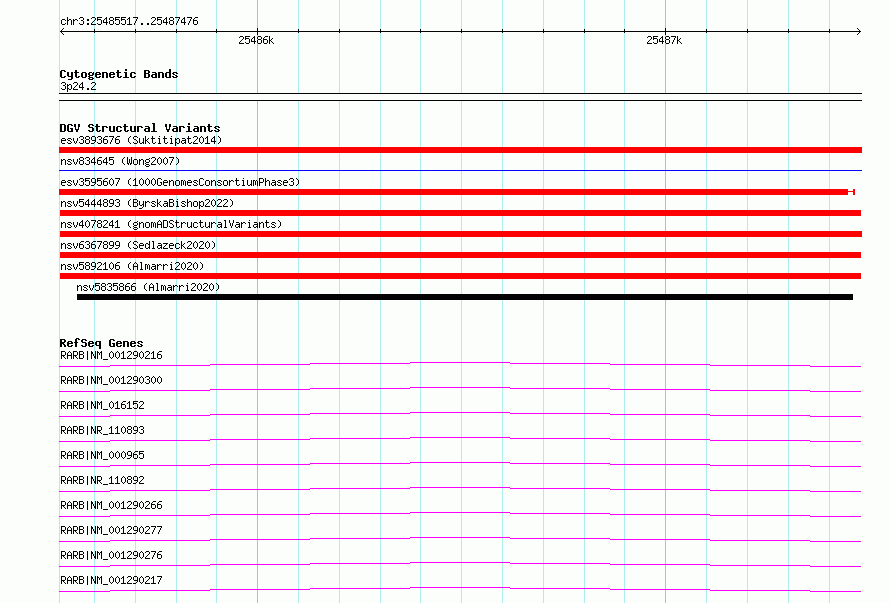Image resolution: width=890 pixels, height=603 pixels.
Task: Select the magenta intron line of RARB|NM_000965
Action: click(x=460, y=464)
